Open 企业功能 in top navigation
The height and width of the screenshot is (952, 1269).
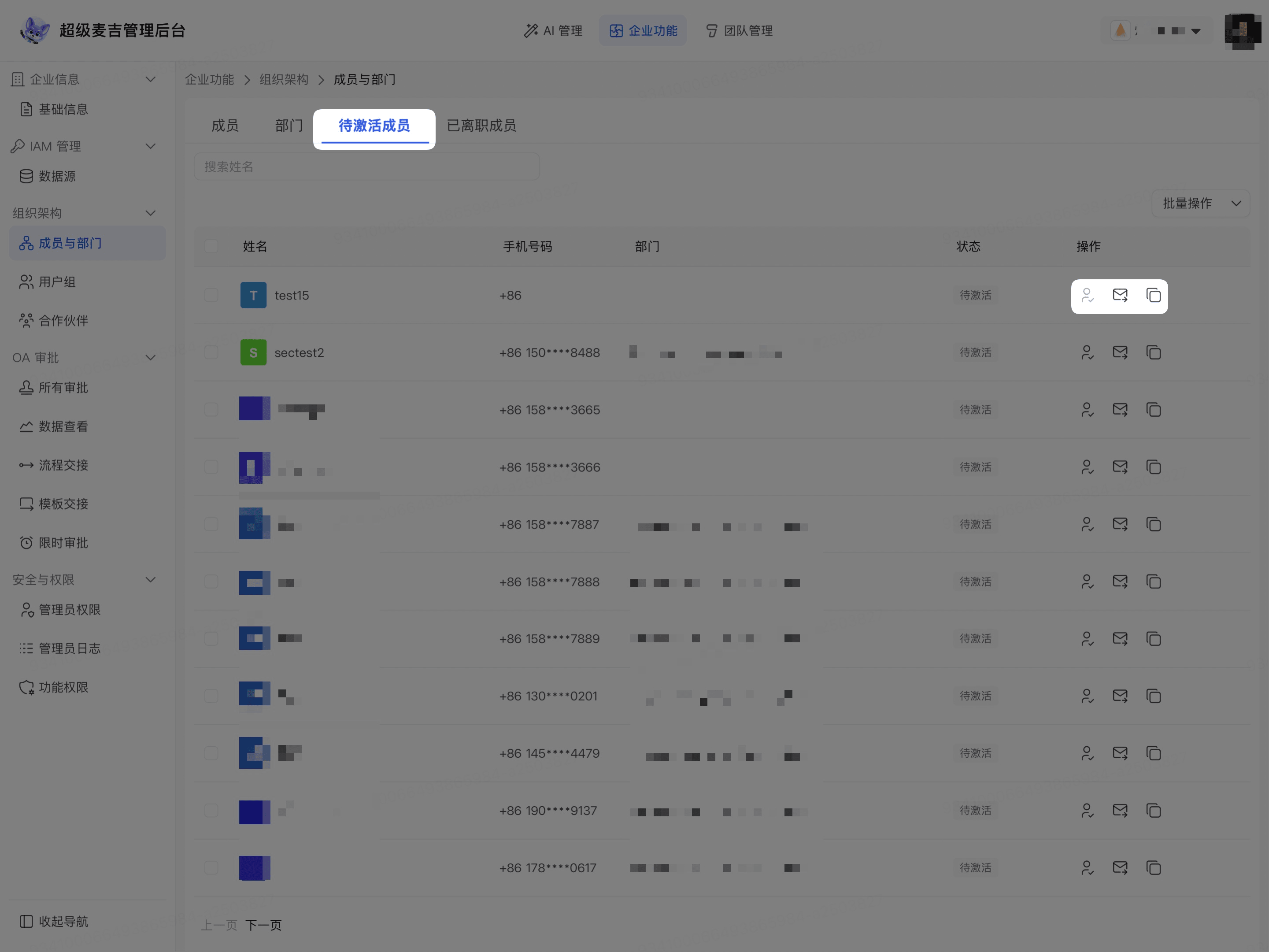pos(643,31)
